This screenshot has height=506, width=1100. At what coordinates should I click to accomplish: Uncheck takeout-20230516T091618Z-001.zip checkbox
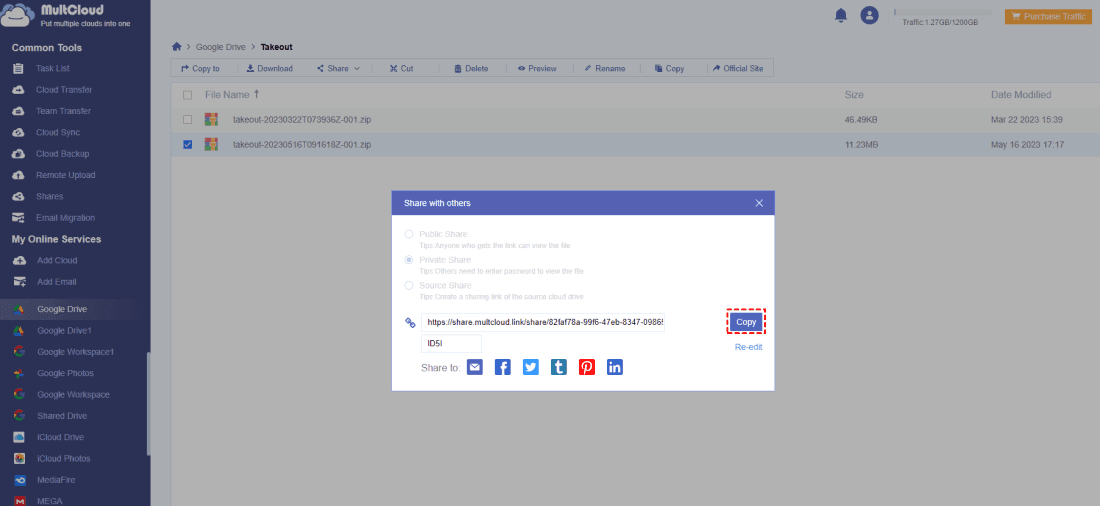[x=187, y=145]
